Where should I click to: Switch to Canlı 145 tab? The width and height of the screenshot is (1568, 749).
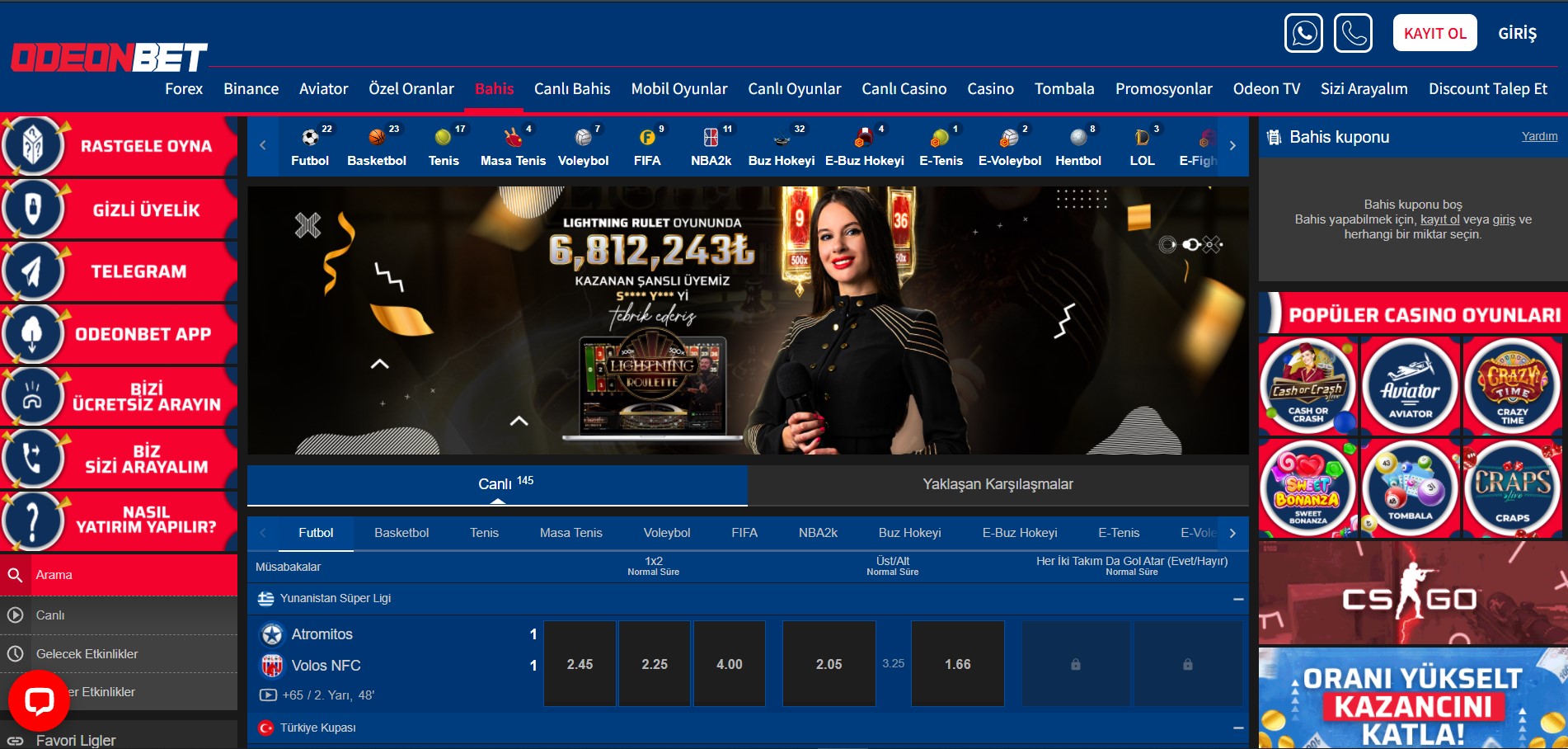498,485
